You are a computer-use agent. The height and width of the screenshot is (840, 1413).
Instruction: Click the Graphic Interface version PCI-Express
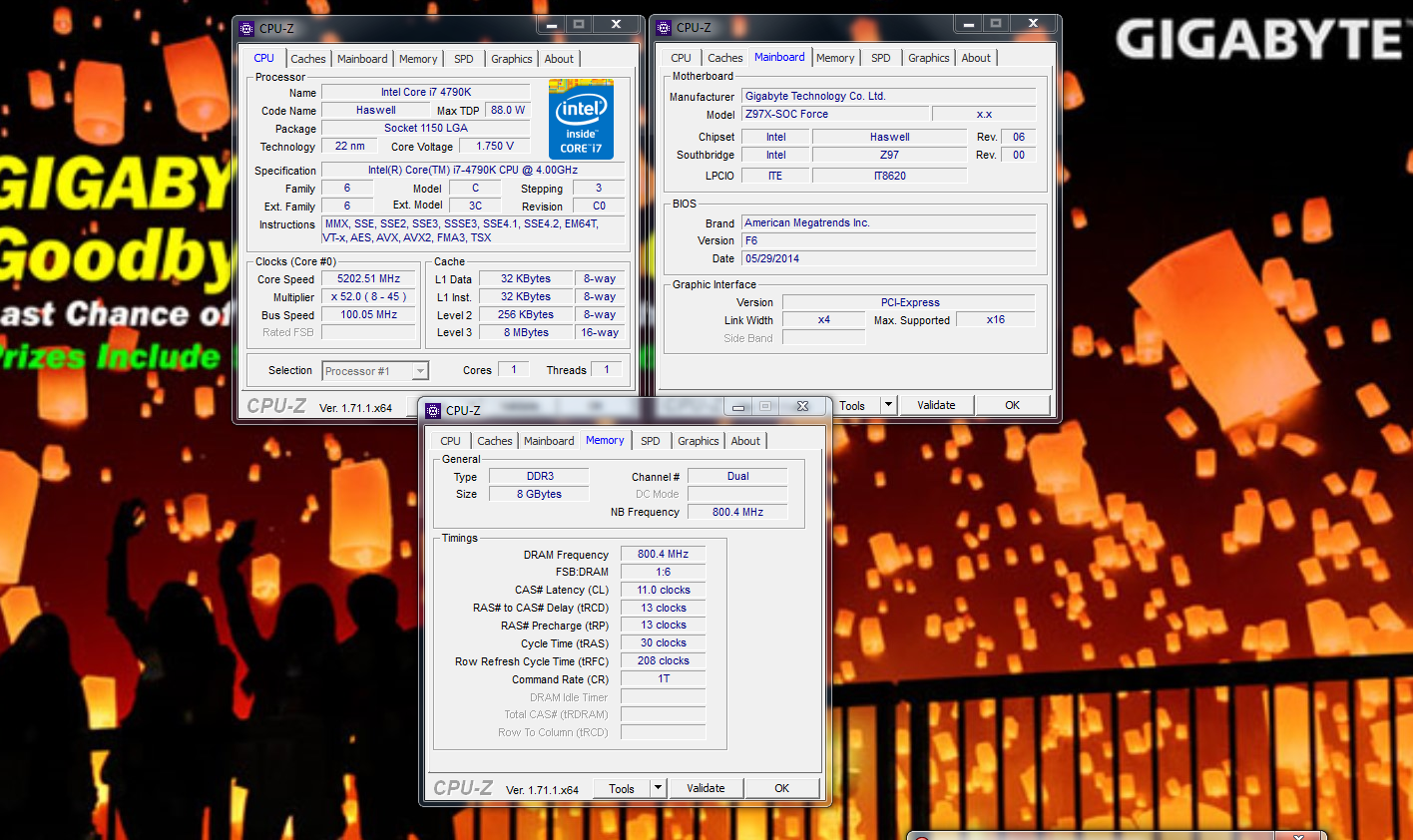909,302
